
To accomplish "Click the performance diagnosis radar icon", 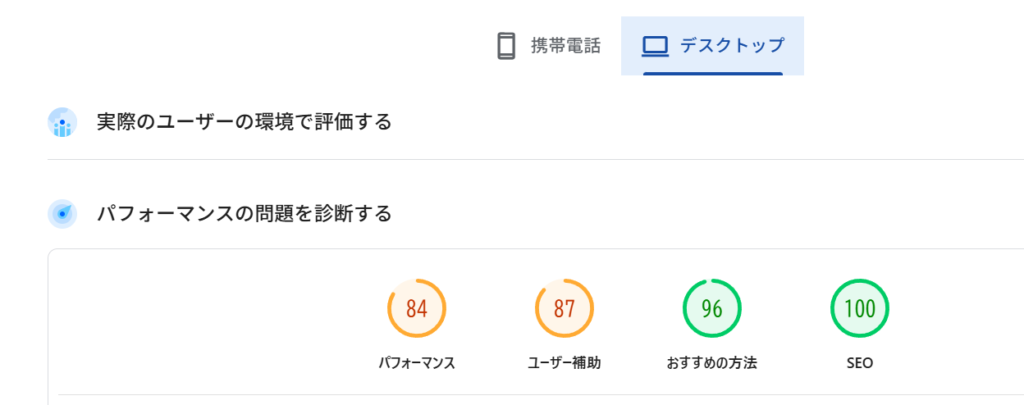I will click(x=63, y=214).
